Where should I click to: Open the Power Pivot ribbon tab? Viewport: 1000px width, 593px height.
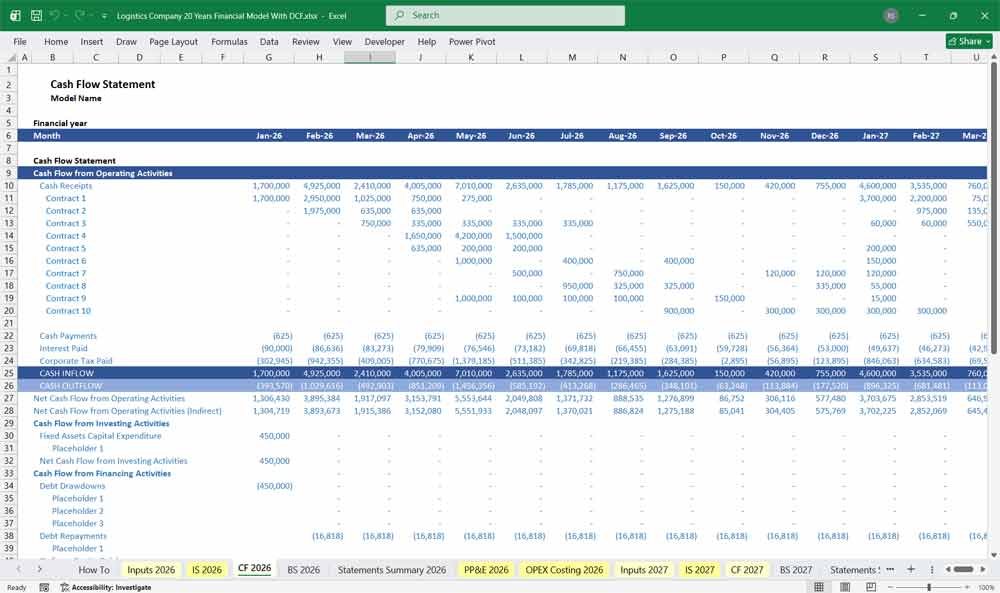(x=472, y=41)
